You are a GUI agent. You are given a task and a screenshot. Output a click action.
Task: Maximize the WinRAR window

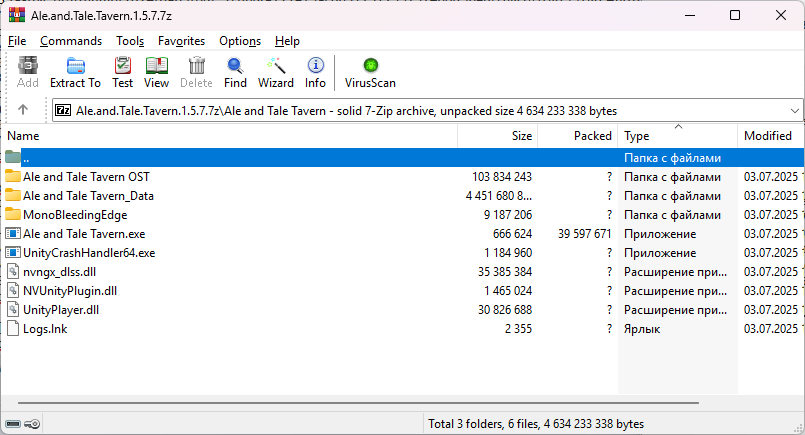[735, 15]
